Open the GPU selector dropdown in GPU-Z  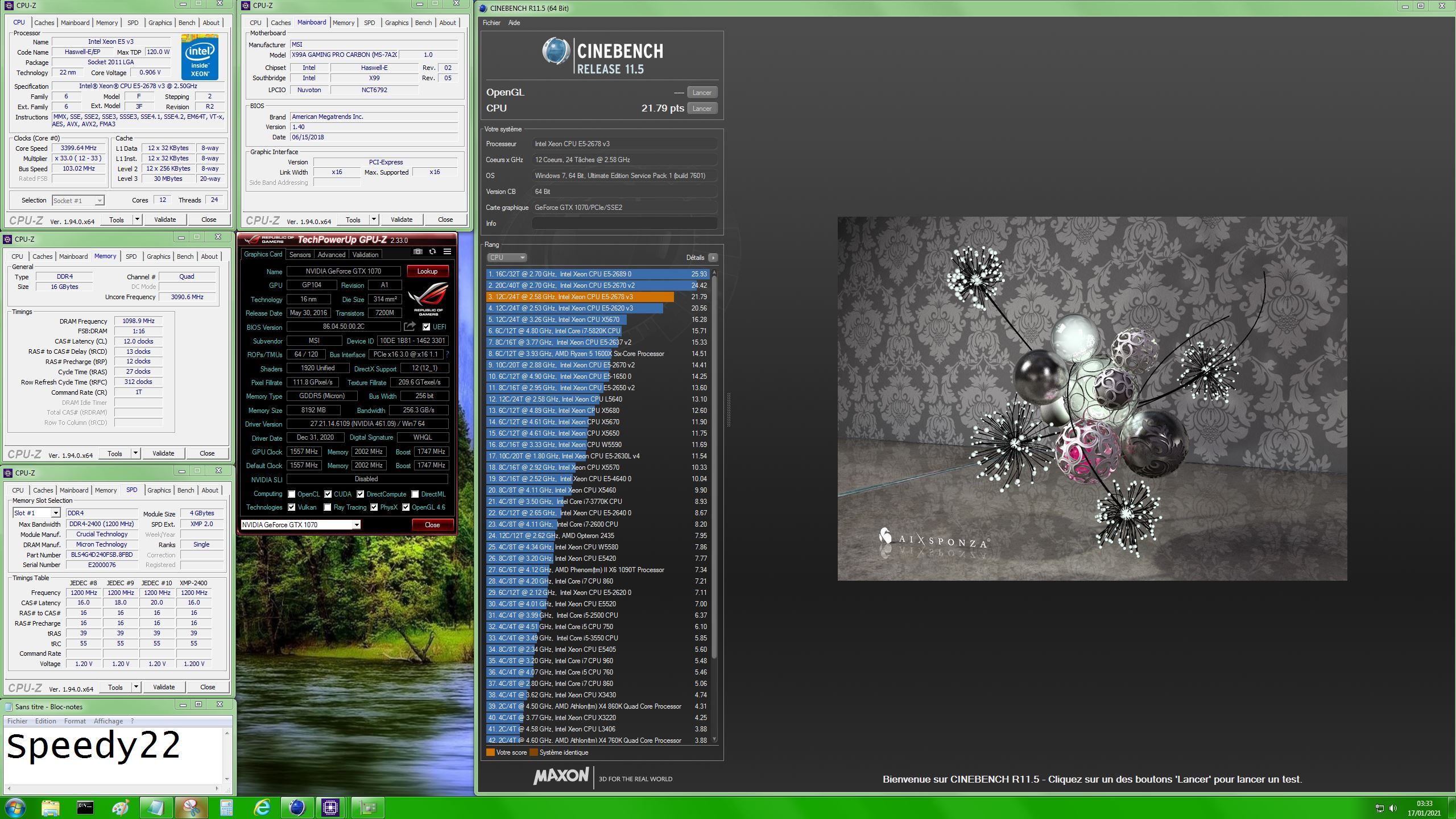tap(300, 525)
